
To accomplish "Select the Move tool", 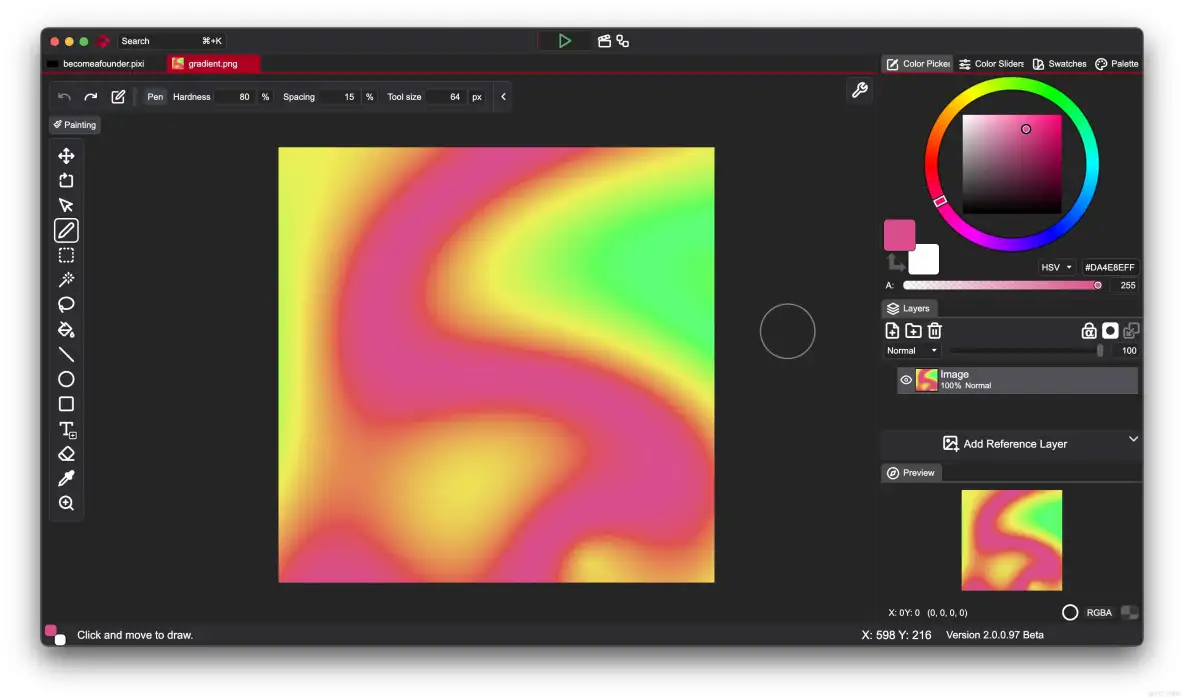I will [x=66, y=155].
